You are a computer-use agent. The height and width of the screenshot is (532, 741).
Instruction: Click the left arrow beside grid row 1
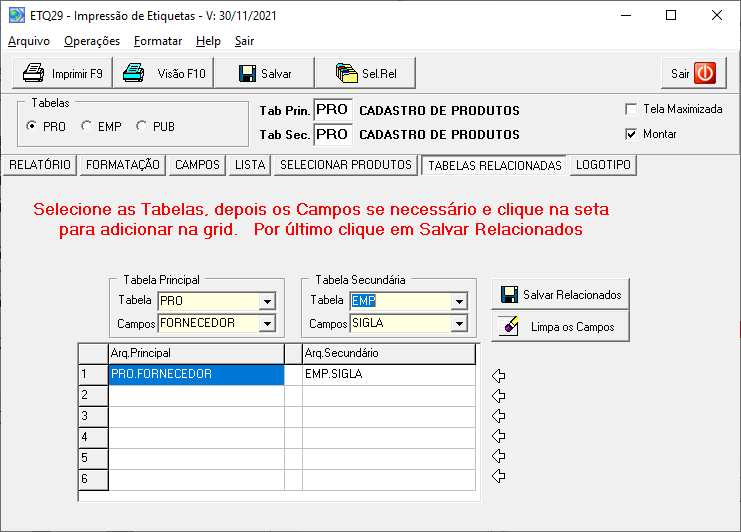point(499,376)
